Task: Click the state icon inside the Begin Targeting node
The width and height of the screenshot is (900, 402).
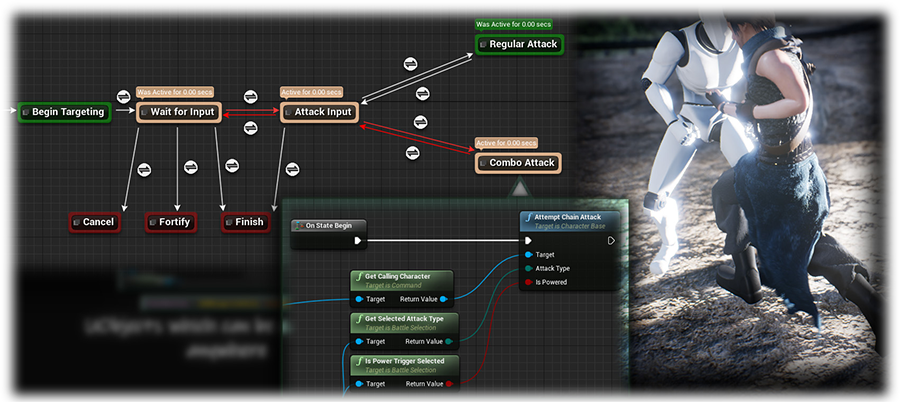Action: point(25,112)
